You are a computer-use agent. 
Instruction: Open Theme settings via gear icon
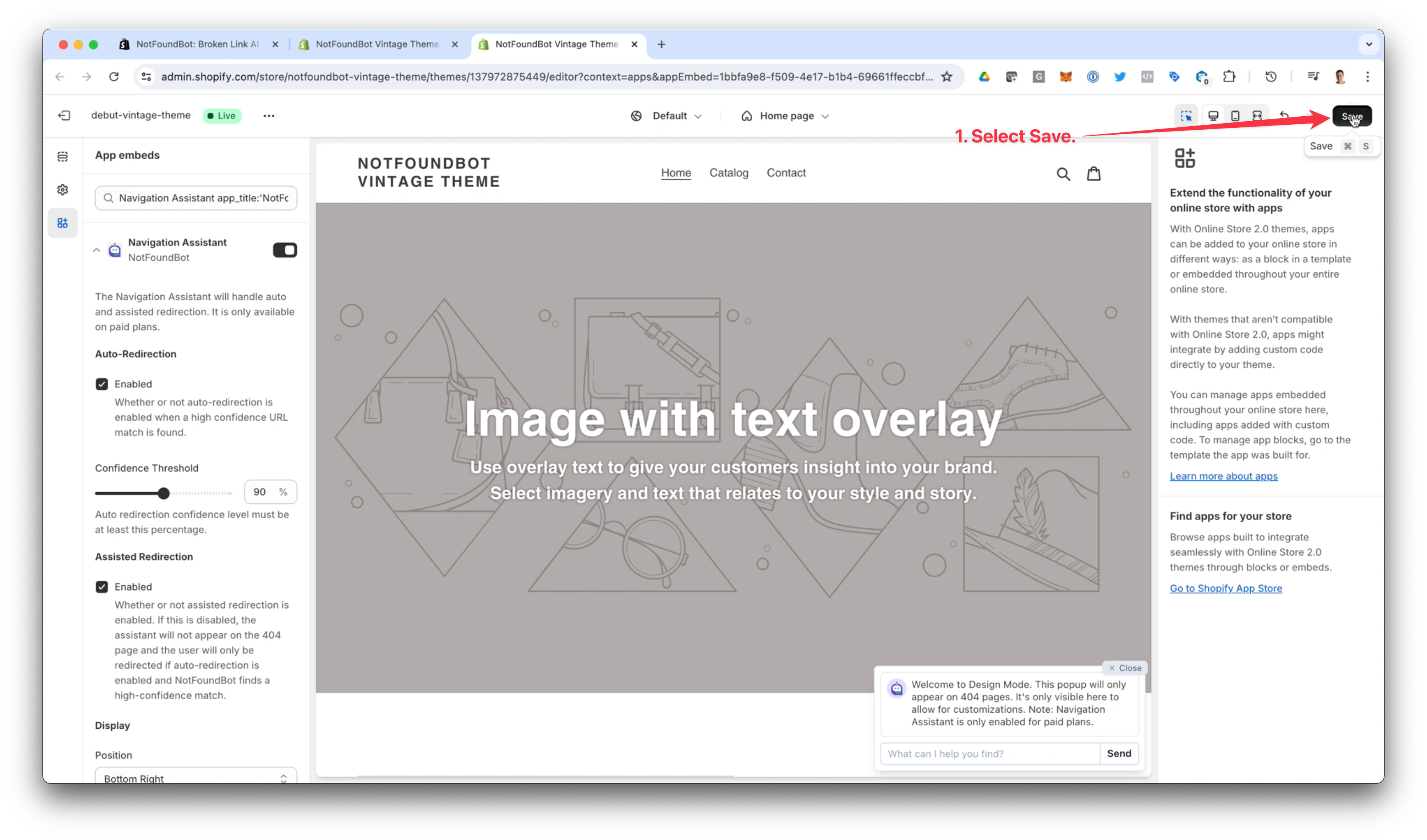pos(62,190)
